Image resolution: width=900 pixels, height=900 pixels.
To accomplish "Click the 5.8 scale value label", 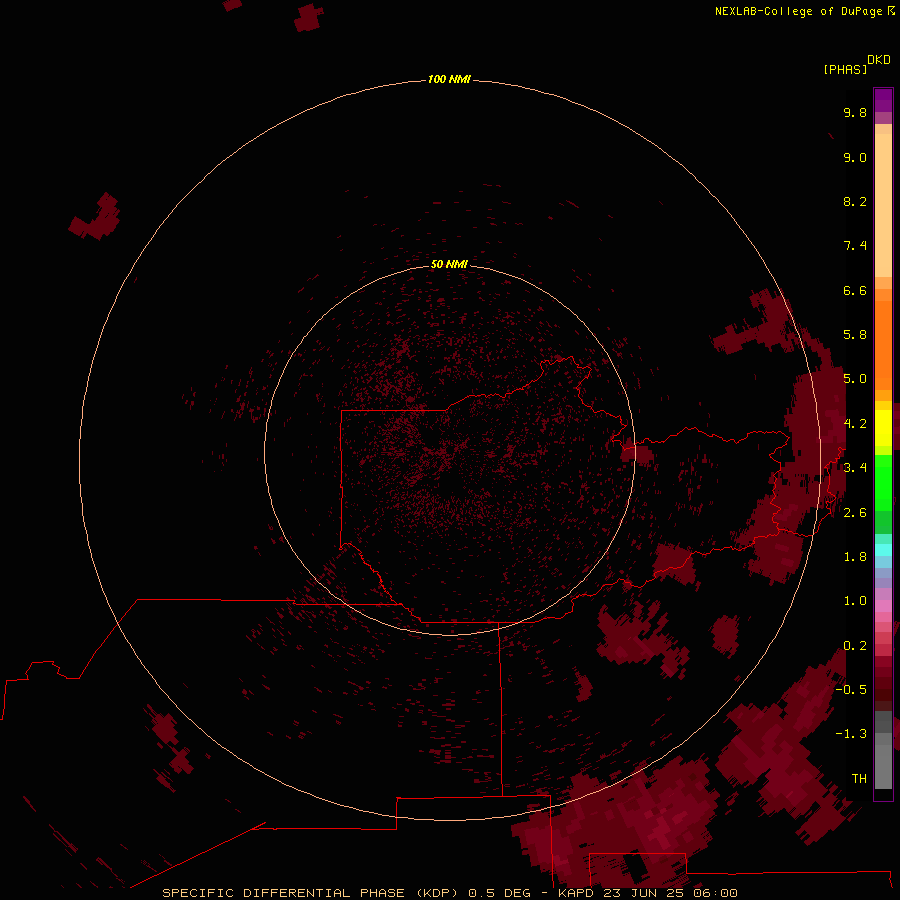I will tap(855, 335).
